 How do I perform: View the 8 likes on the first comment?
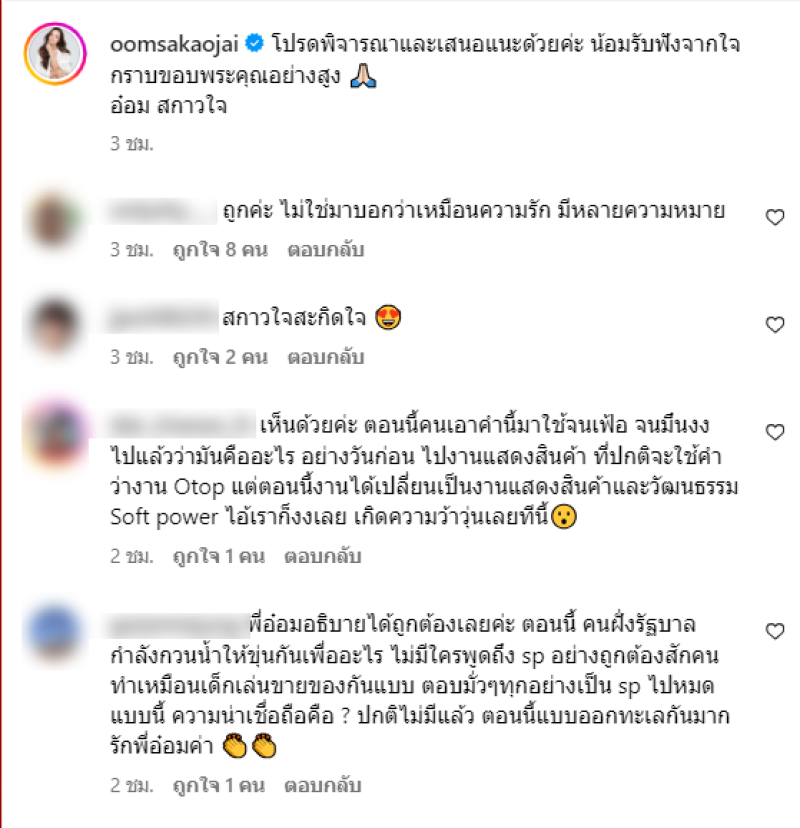220,250
